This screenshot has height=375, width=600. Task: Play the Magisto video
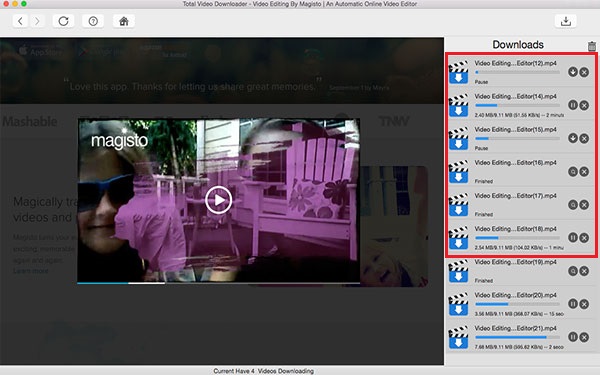(218, 200)
